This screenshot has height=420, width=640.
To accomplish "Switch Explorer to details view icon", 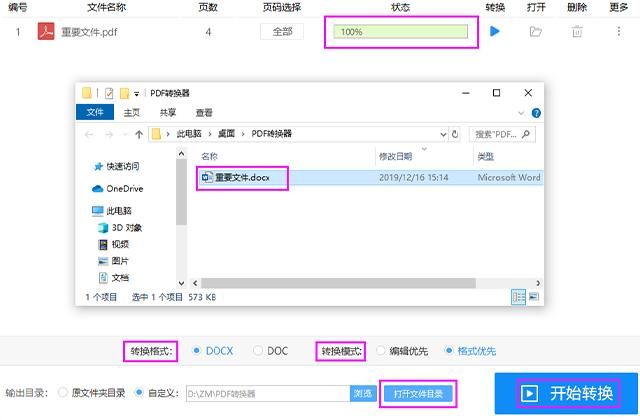I will (518, 297).
